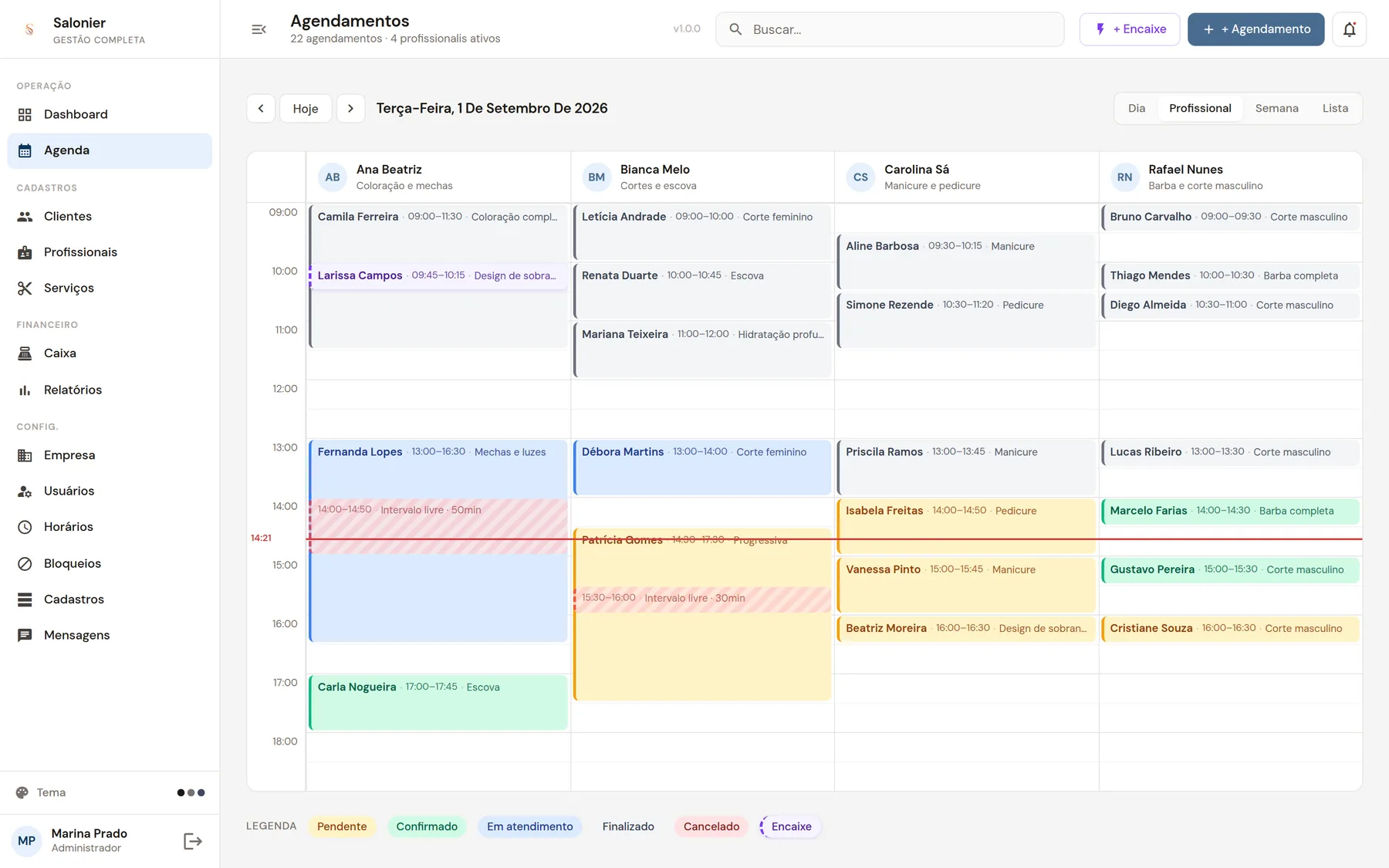Screen dimensions: 1389x868
Task: Toggle Tema color dots selector
Action: 191,792
